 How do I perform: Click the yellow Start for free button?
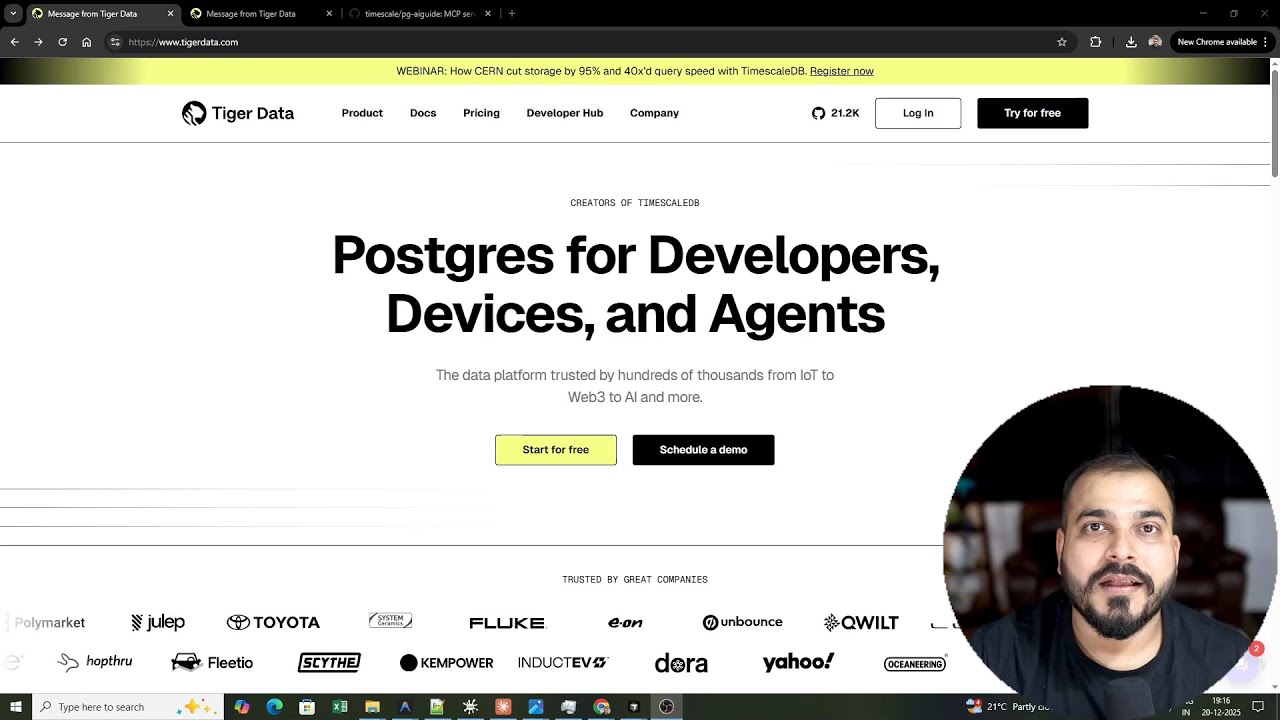click(556, 450)
